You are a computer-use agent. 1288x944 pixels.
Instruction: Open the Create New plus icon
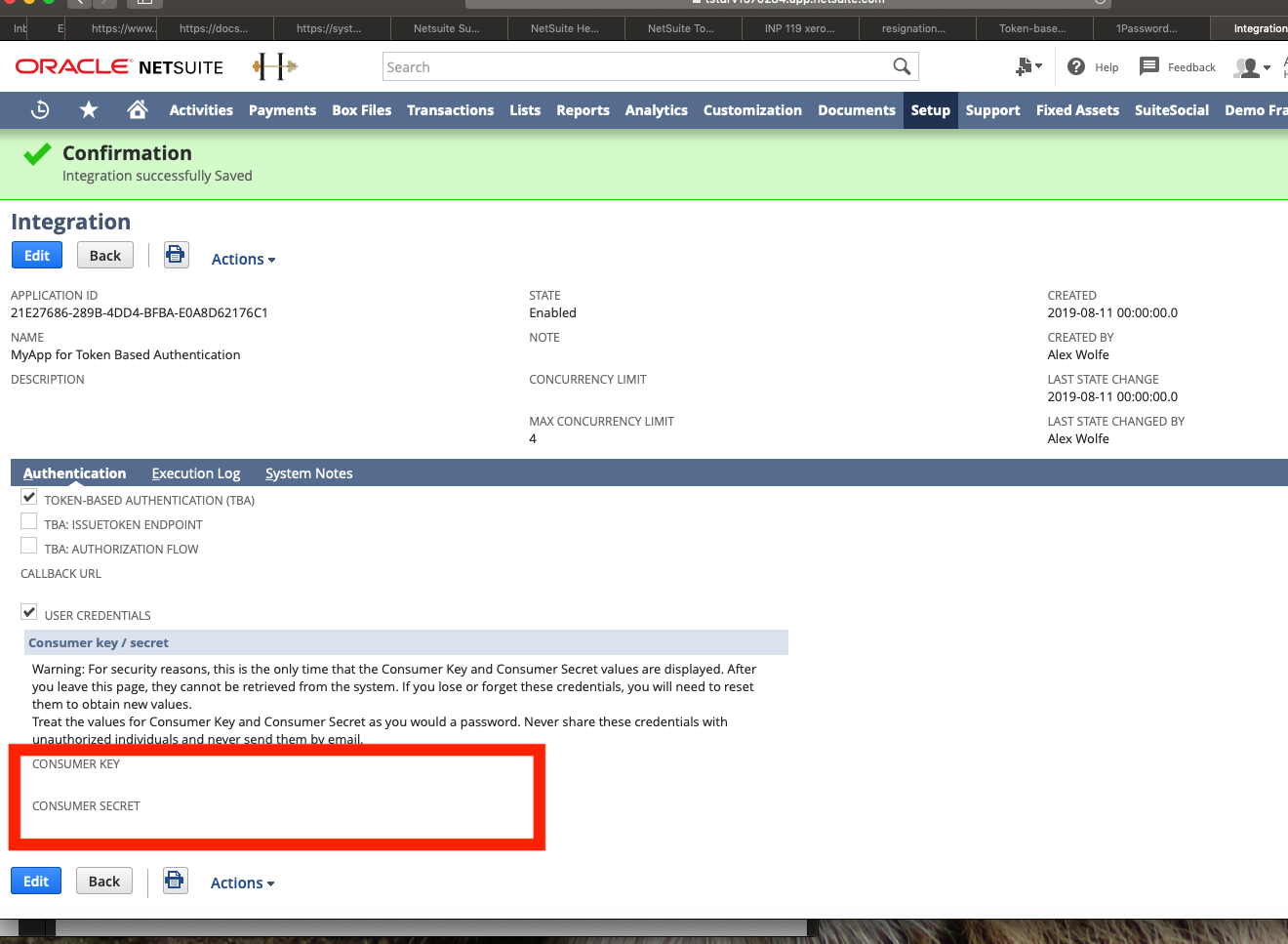1028,66
